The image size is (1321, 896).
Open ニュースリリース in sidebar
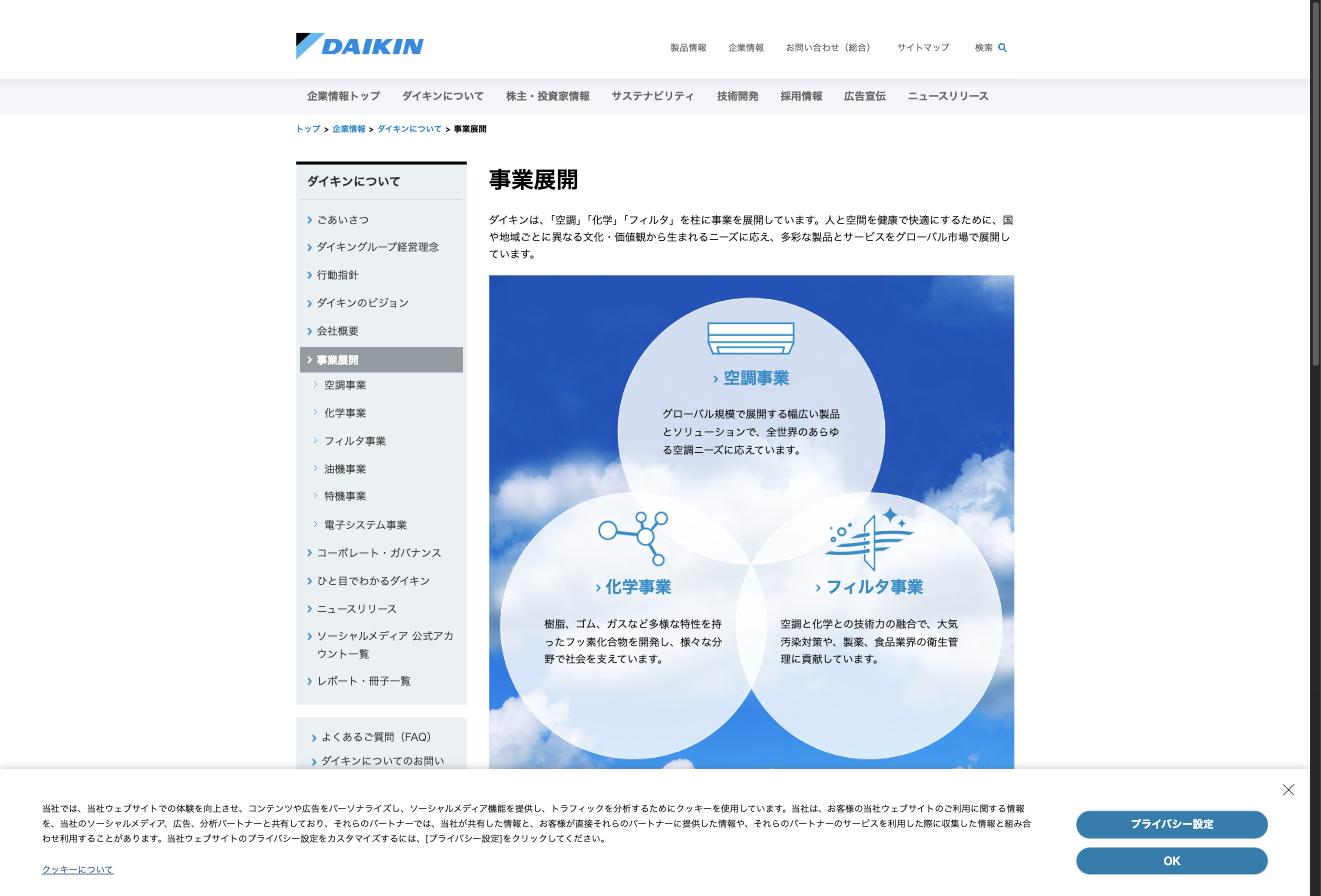pyautogui.click(x=357, y=609)
